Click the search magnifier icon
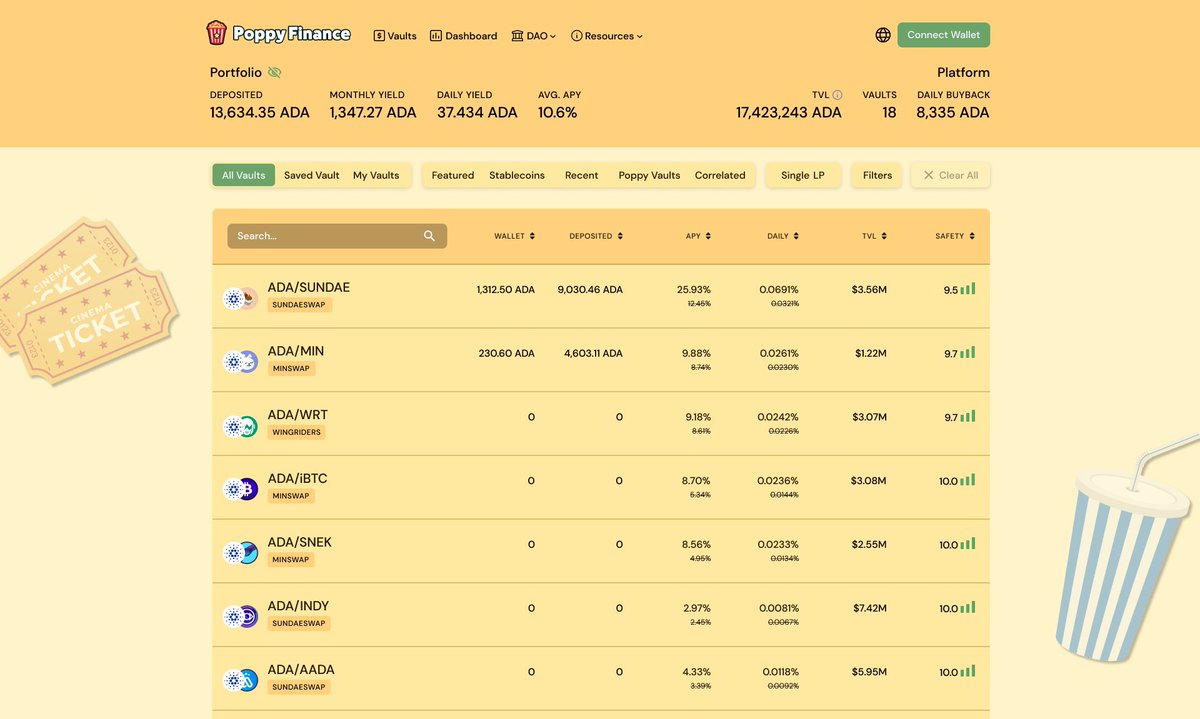The width and height of the screenshot is (1200, 719). coord(429,236)
